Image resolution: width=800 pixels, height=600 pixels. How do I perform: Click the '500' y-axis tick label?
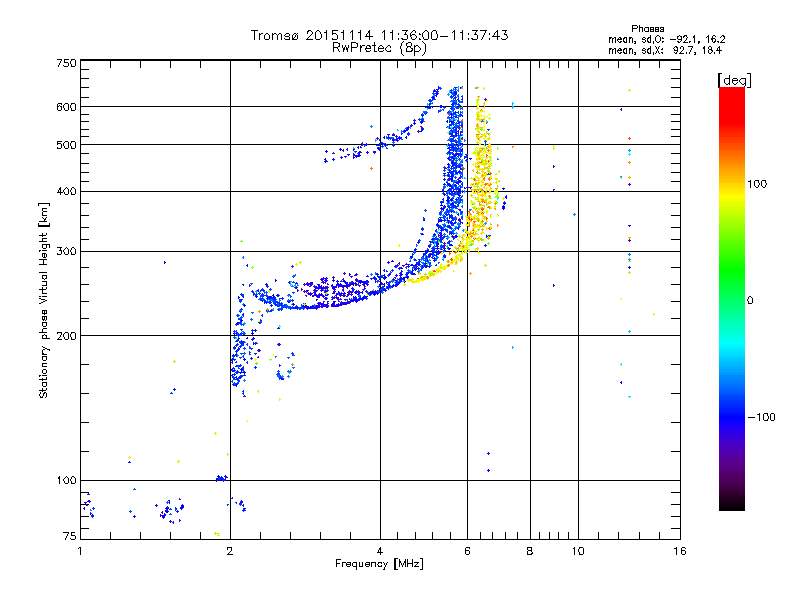coord(66,145)
